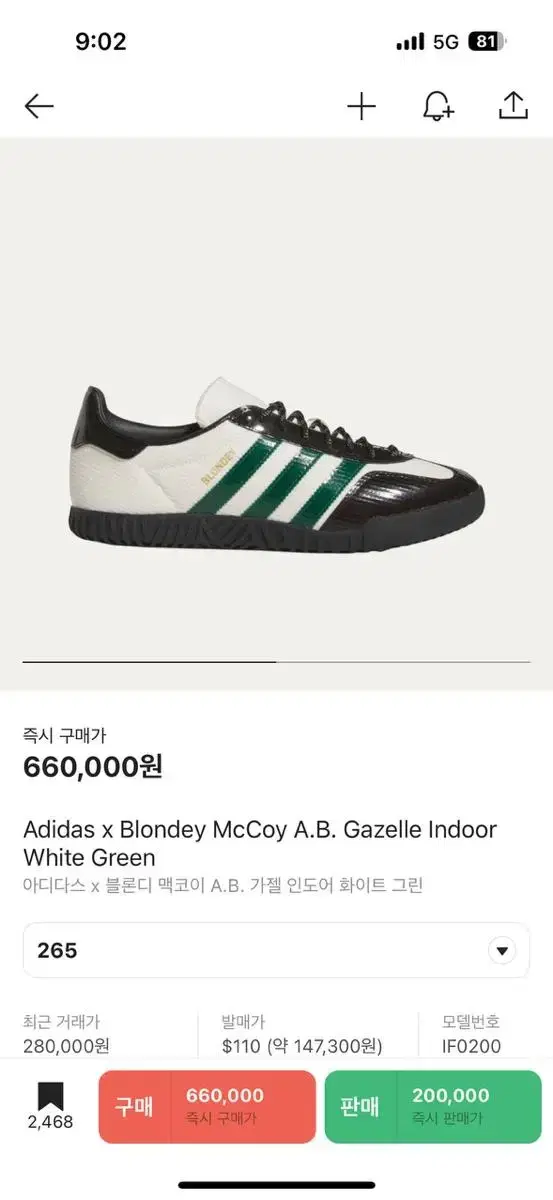Tap the image carousel progress bar
553x1200 pixels.
click(276, 662)
